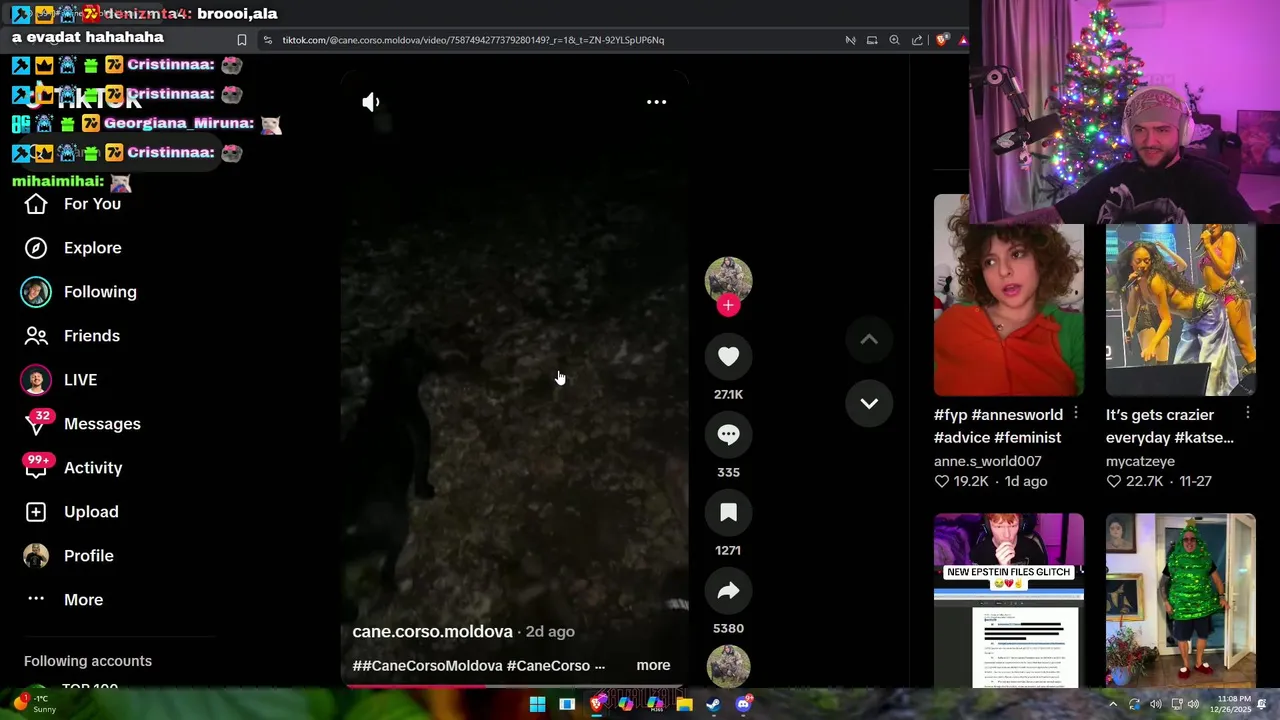Open the anne.s_world007 profile link

tap(987, 461)
